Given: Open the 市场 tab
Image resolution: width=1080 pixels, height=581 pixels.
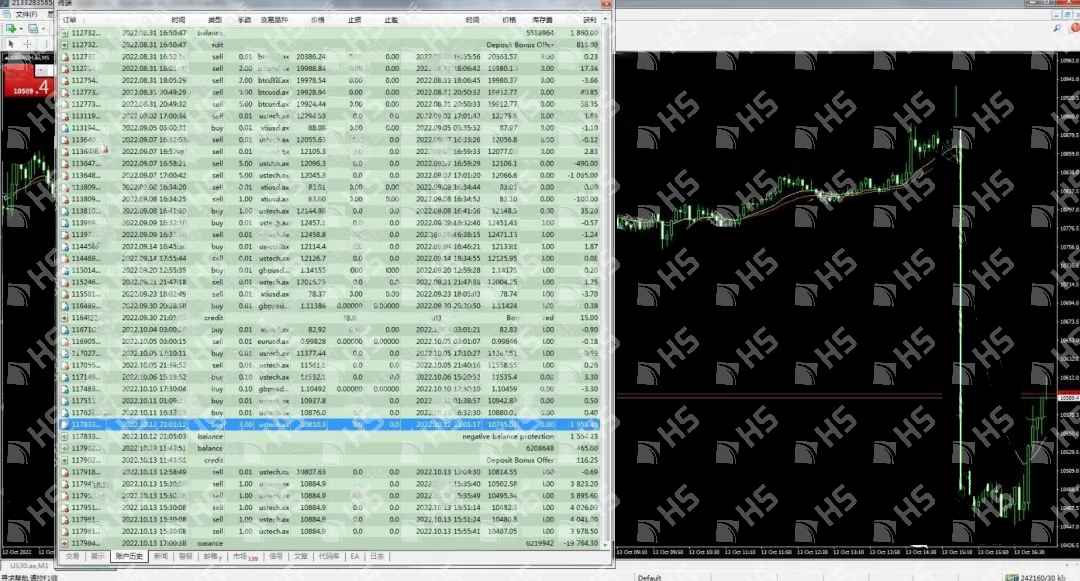Looking at the screenshot, I should 244,556.
